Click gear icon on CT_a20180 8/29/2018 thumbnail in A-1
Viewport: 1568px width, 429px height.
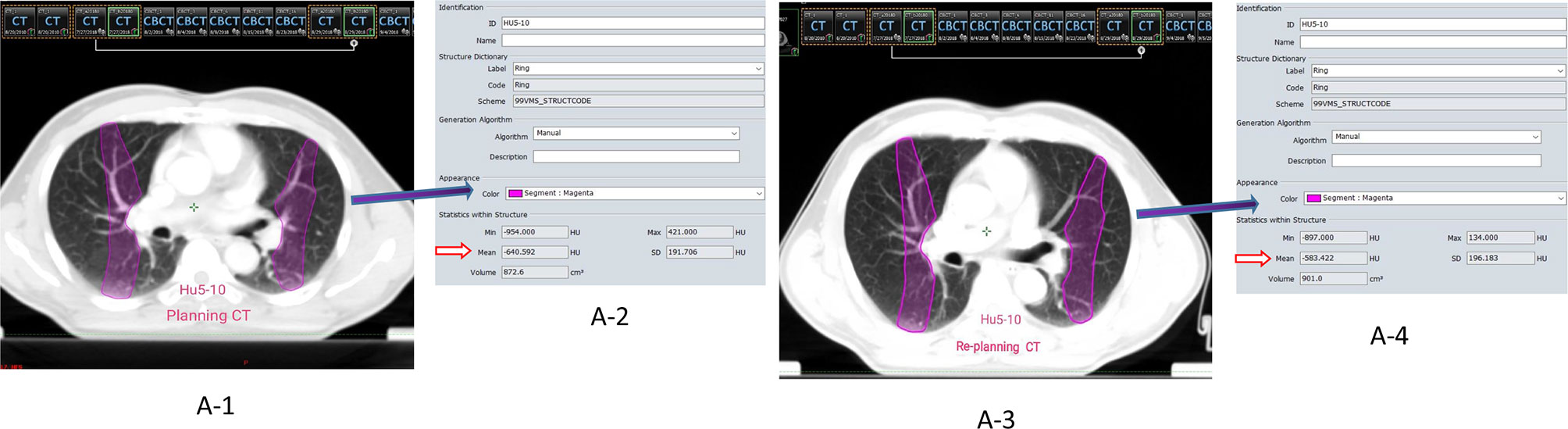click(x=337, y=31)
